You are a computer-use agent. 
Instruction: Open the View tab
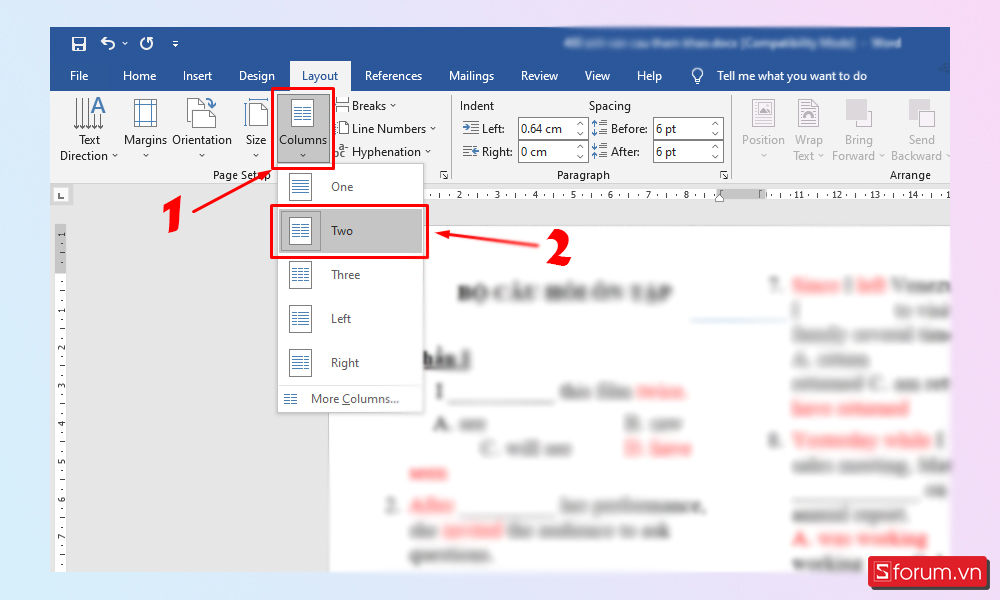597,76
